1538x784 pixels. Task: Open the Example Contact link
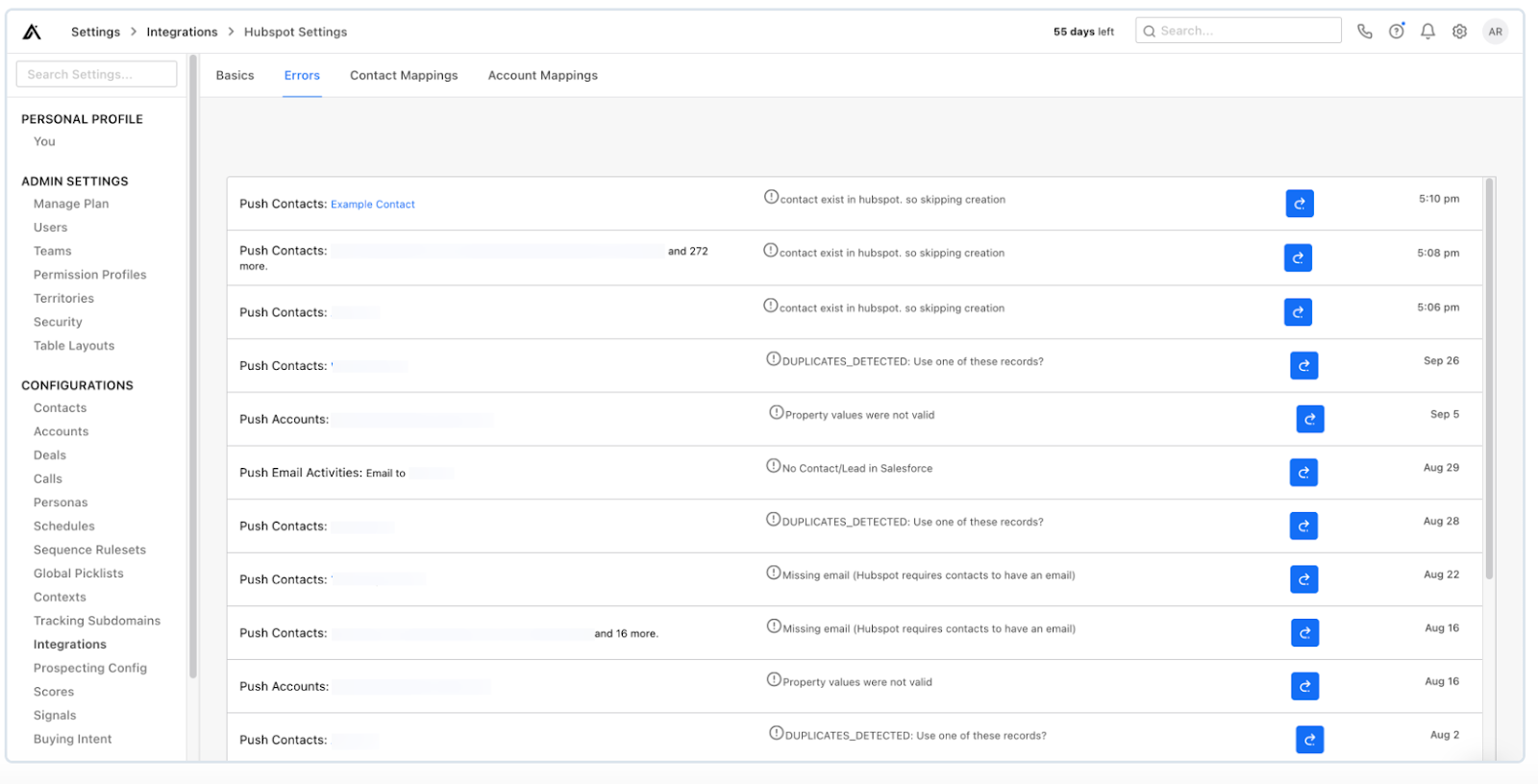point(373,205)
